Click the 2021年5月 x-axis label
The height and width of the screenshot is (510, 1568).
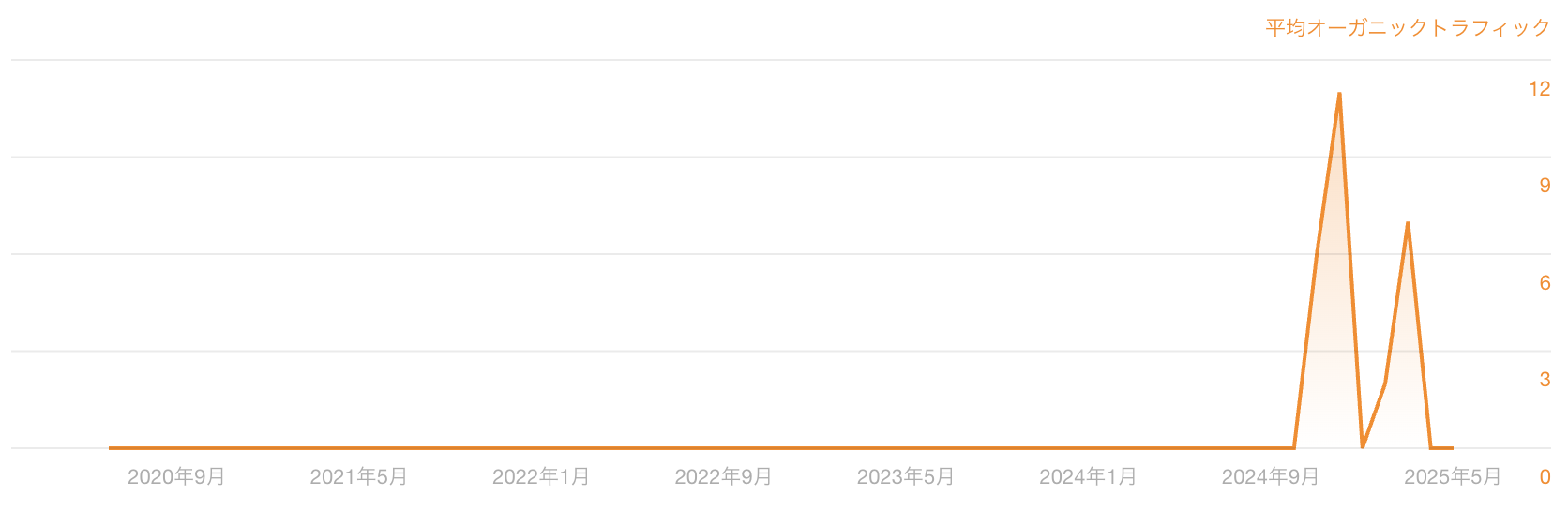(358, 477)
